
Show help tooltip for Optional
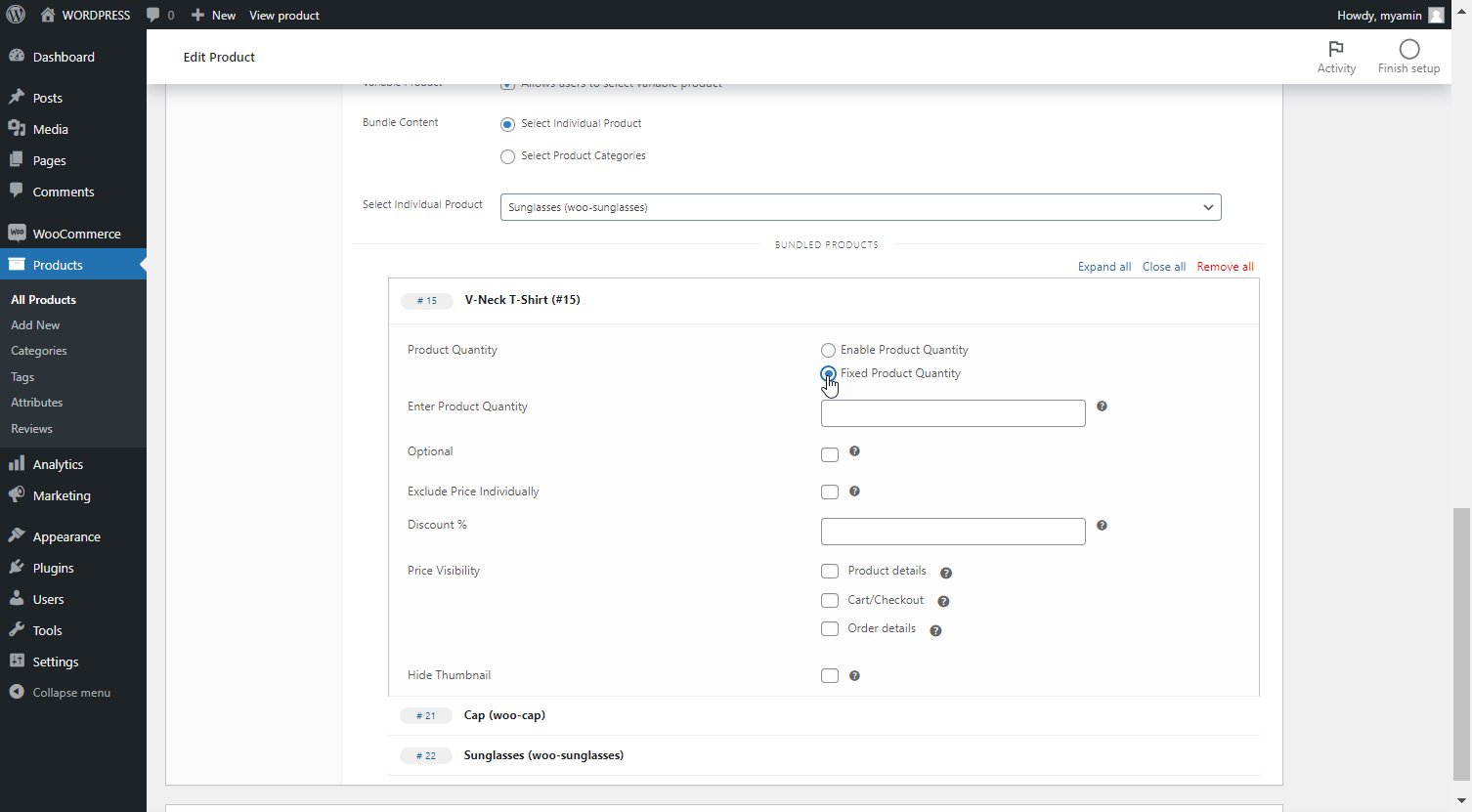point(854,451)
